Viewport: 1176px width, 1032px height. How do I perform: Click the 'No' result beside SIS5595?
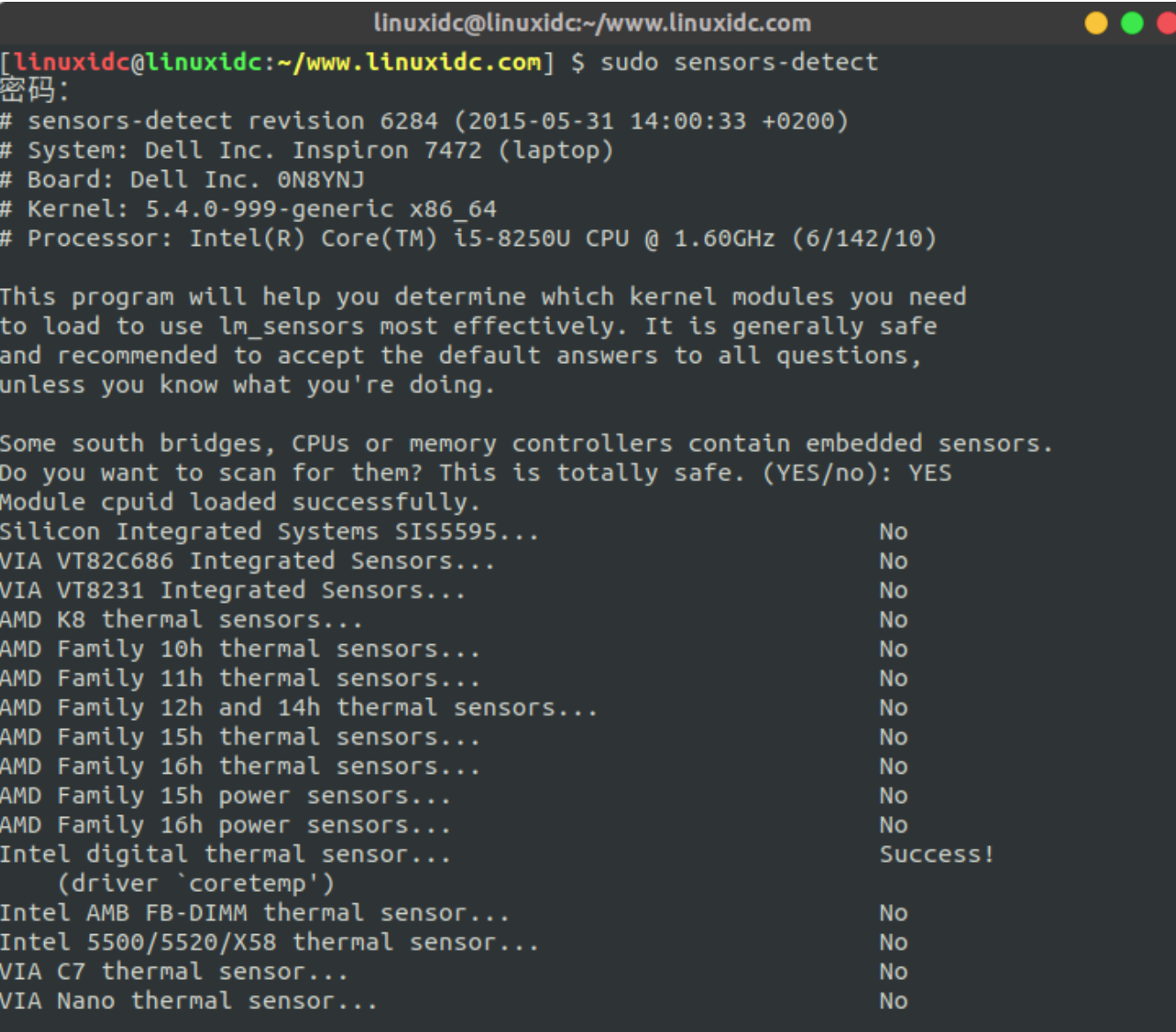pyautogui.click(x=893, y=531)
